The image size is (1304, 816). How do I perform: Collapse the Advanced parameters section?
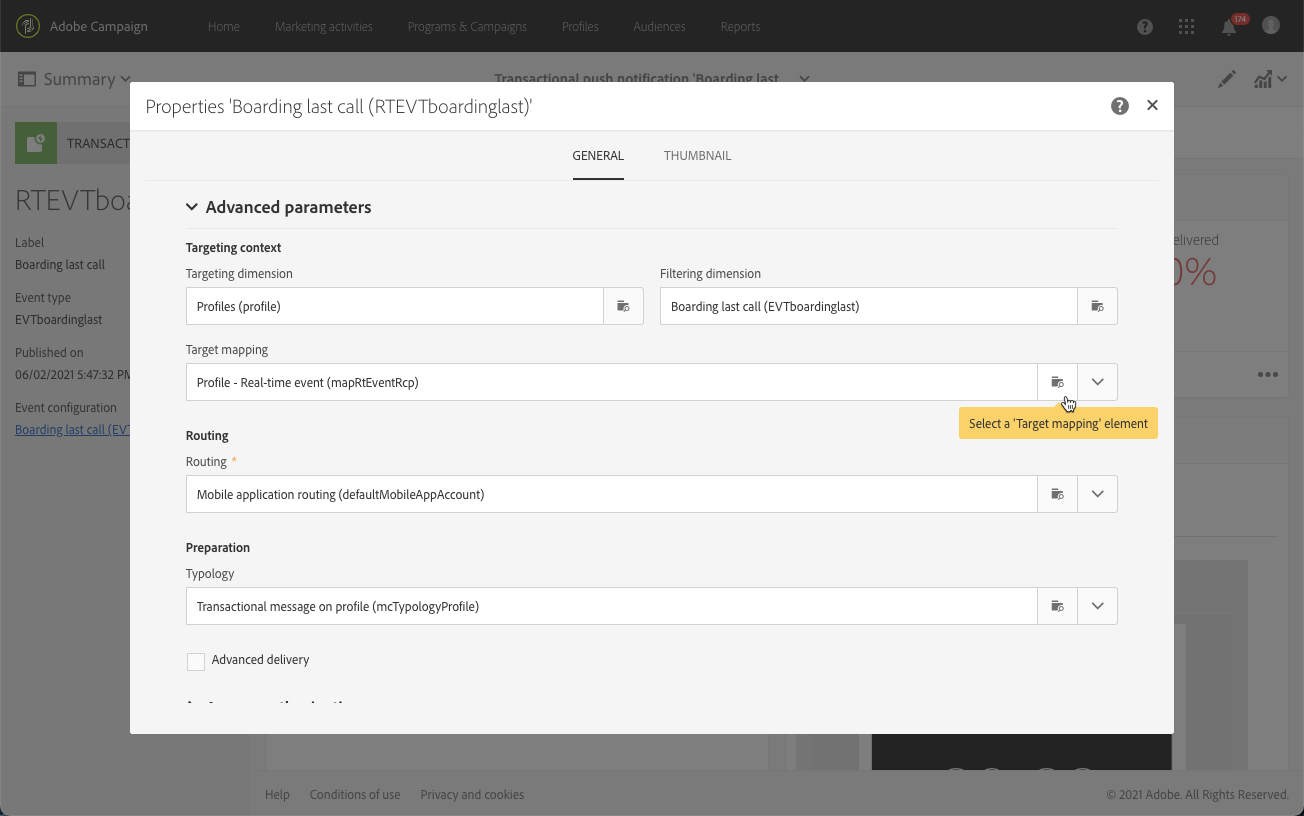(192, 208)
